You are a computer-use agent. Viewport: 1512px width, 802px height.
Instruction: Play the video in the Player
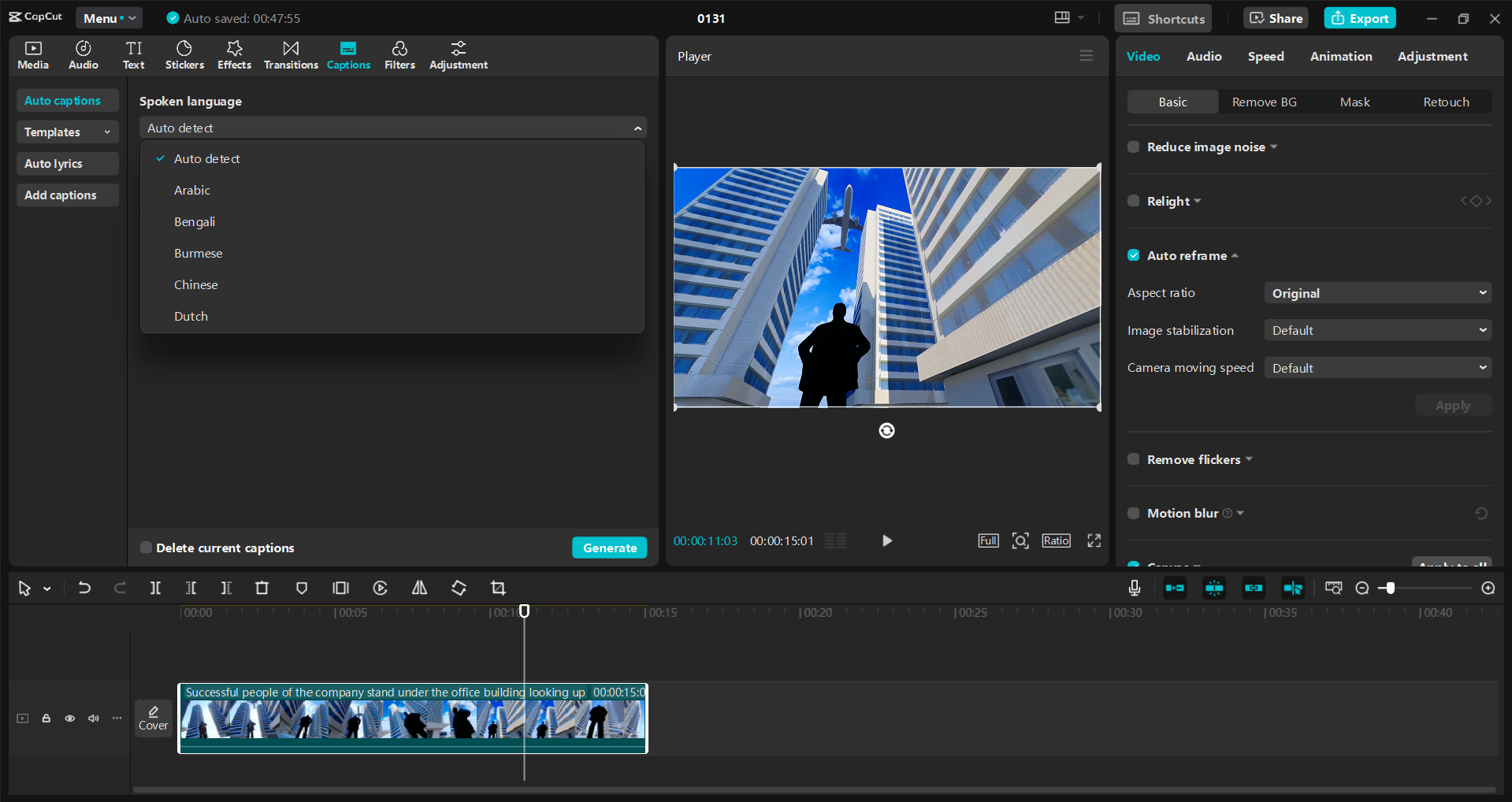coord(886,540)
